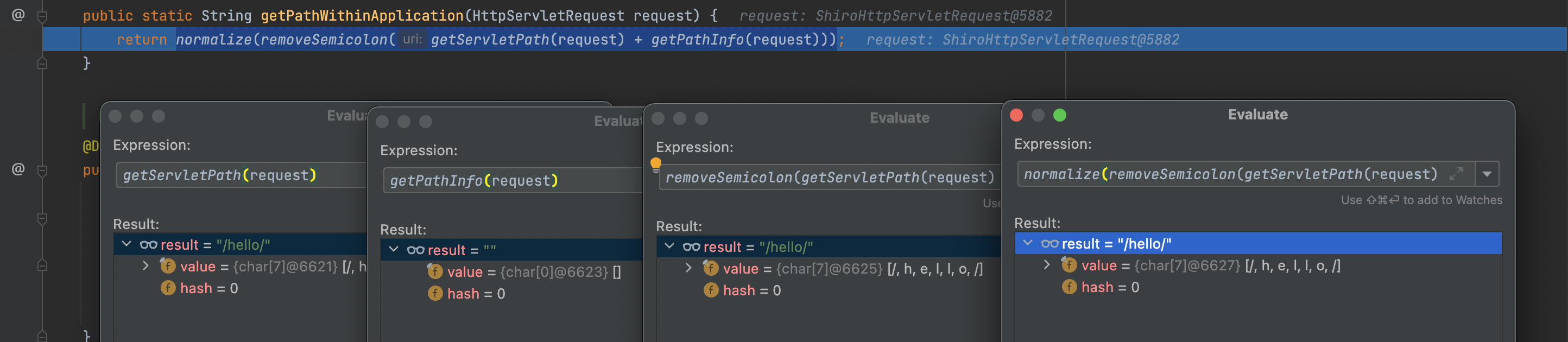Click the field icon beside value char[7]@6627
1568x342 pixels.
click(1069, 265)
